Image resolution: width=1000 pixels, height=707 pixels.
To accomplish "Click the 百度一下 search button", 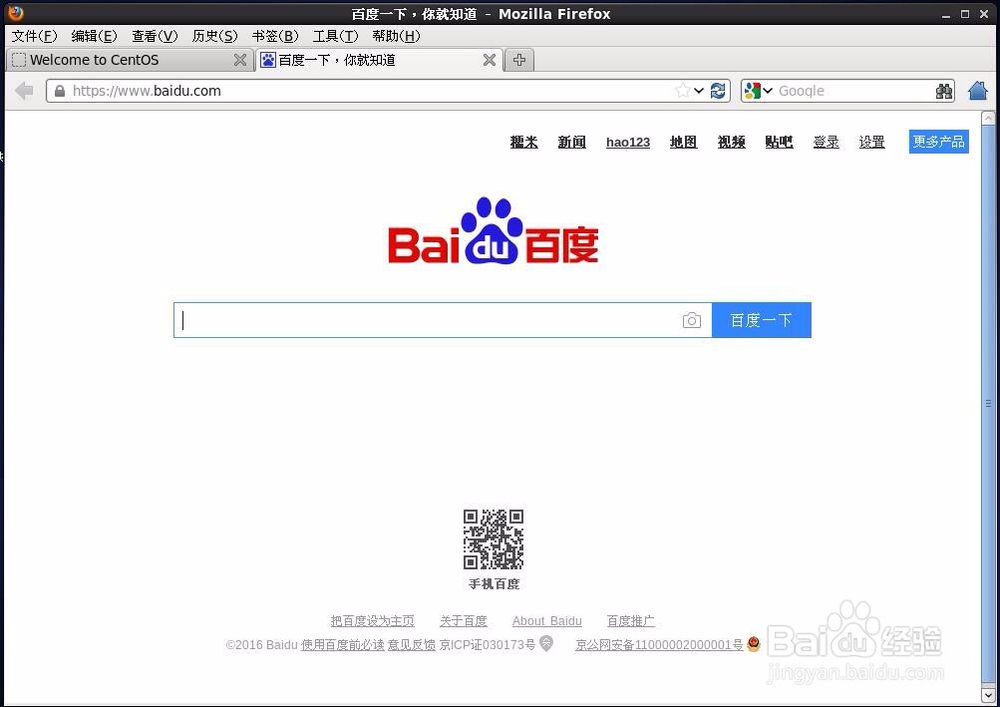I will click(x=761, y=320).
